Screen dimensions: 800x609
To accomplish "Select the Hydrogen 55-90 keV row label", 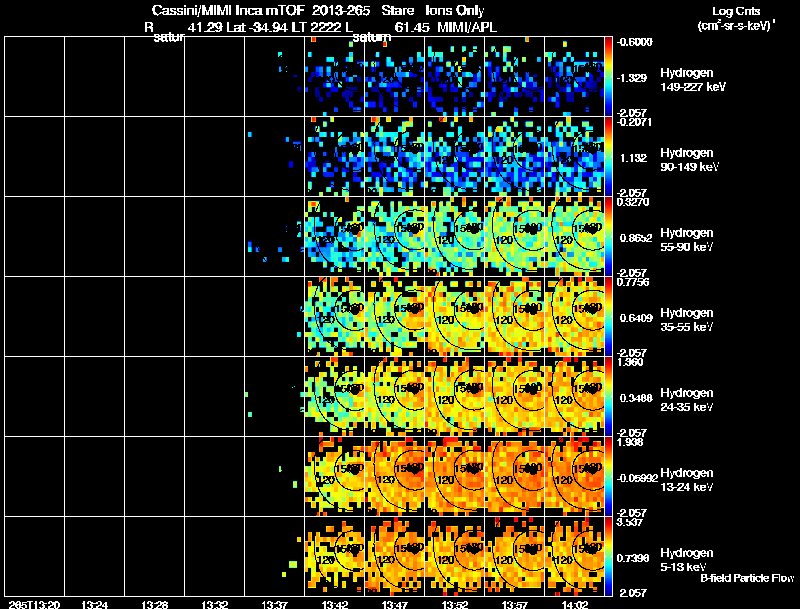I will [x=687, y=240].
